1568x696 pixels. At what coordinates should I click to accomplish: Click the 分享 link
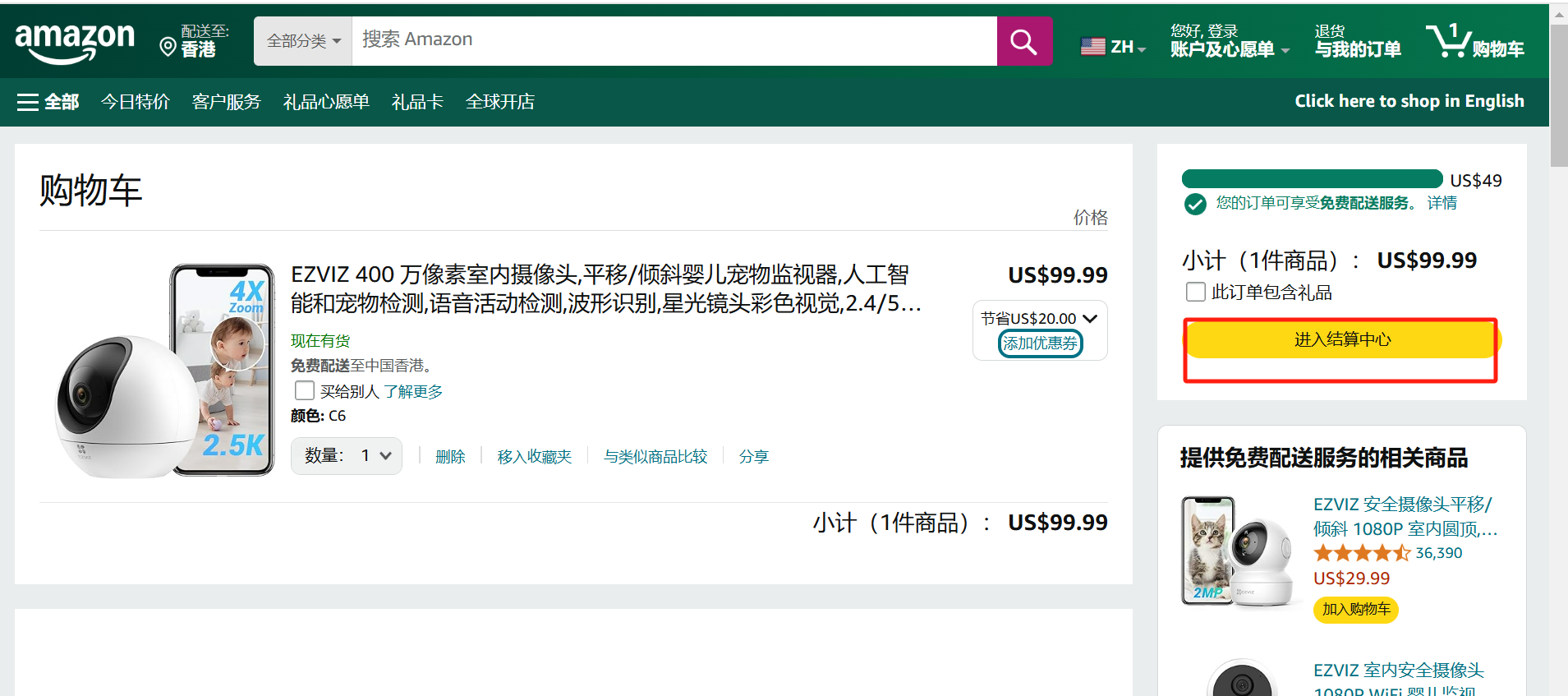coord(753,457)
